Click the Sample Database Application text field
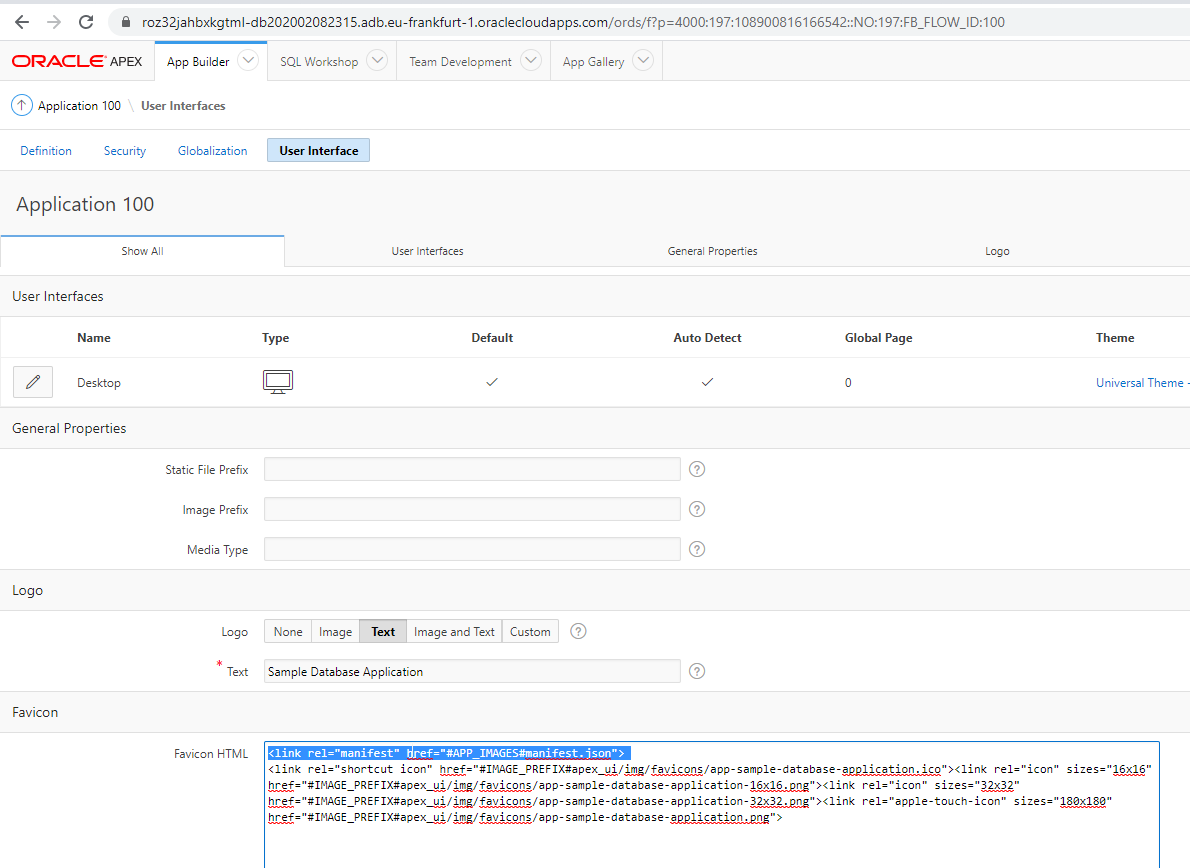The image size is (1190, 868). (472, 671)
